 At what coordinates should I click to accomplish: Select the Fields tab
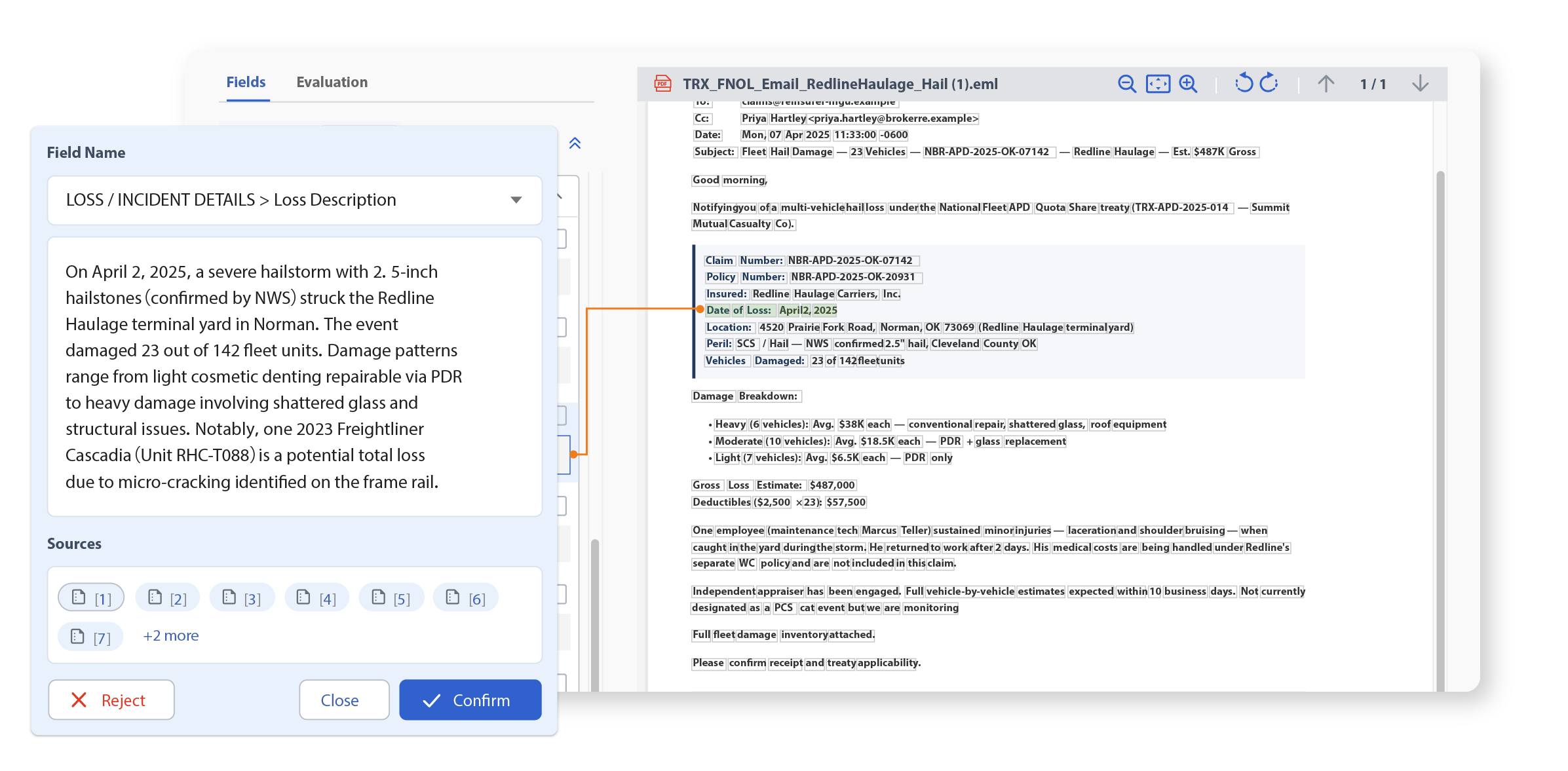tap(246, 82)
